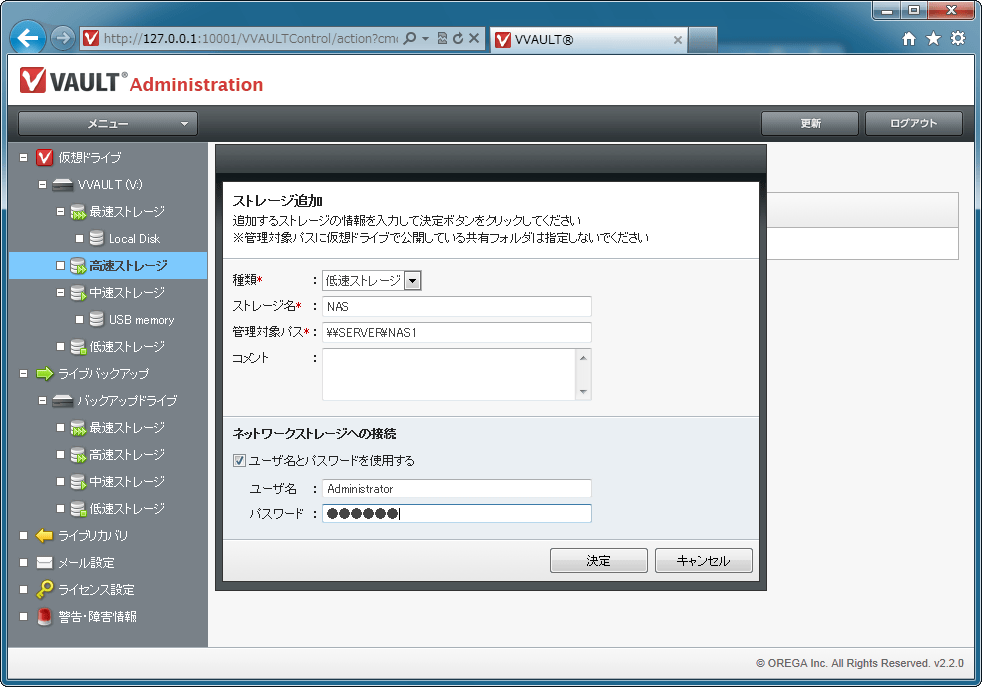Click the ストレージ名 field containing NAS
The width and height of the screenshot is (982, 687).
point(457,306)
